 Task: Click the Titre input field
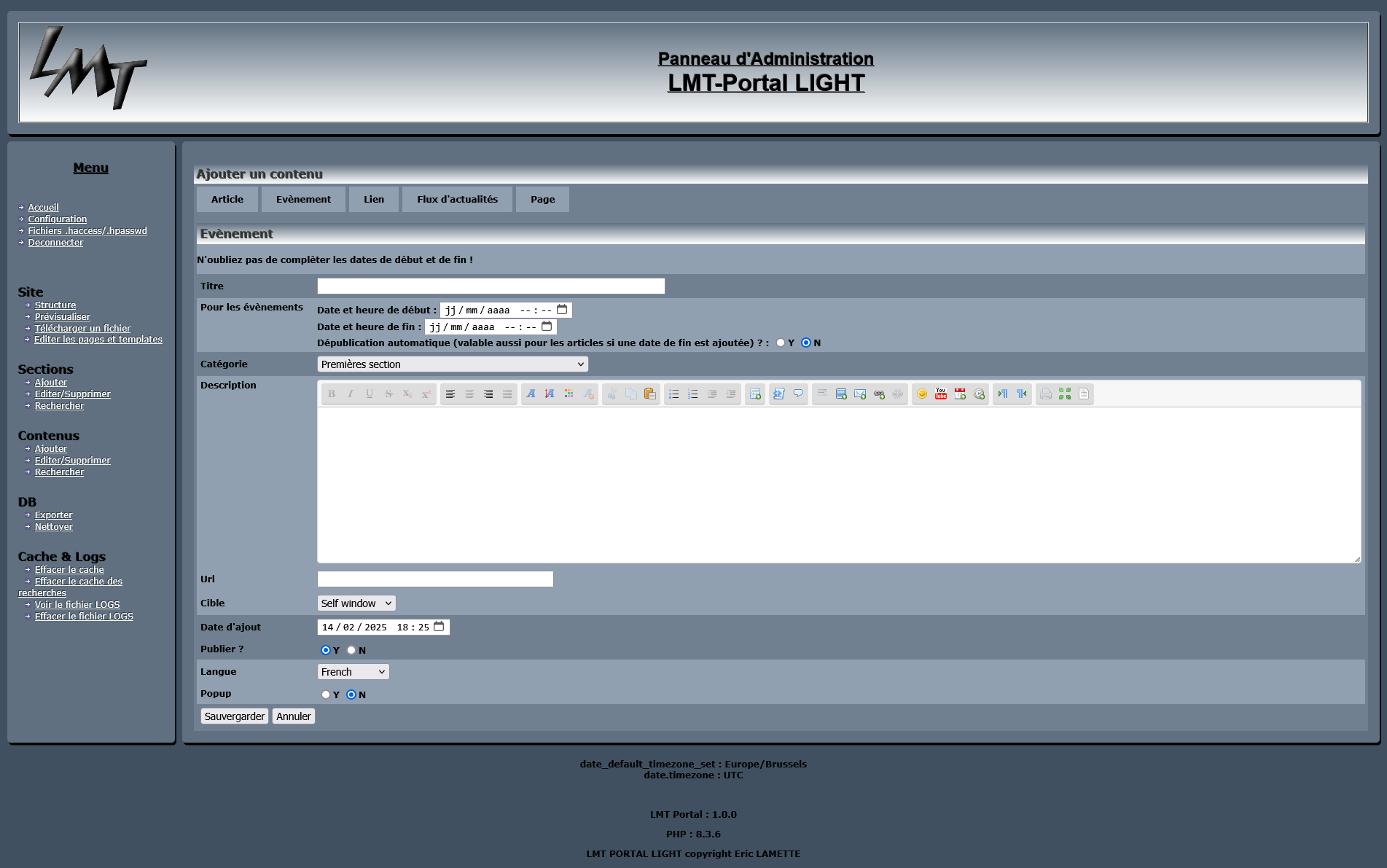tap(491, 286)
